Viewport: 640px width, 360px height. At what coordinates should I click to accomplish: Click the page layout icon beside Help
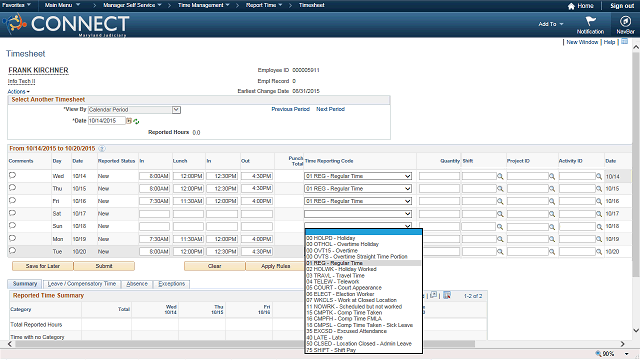click(x=624, y=42)
